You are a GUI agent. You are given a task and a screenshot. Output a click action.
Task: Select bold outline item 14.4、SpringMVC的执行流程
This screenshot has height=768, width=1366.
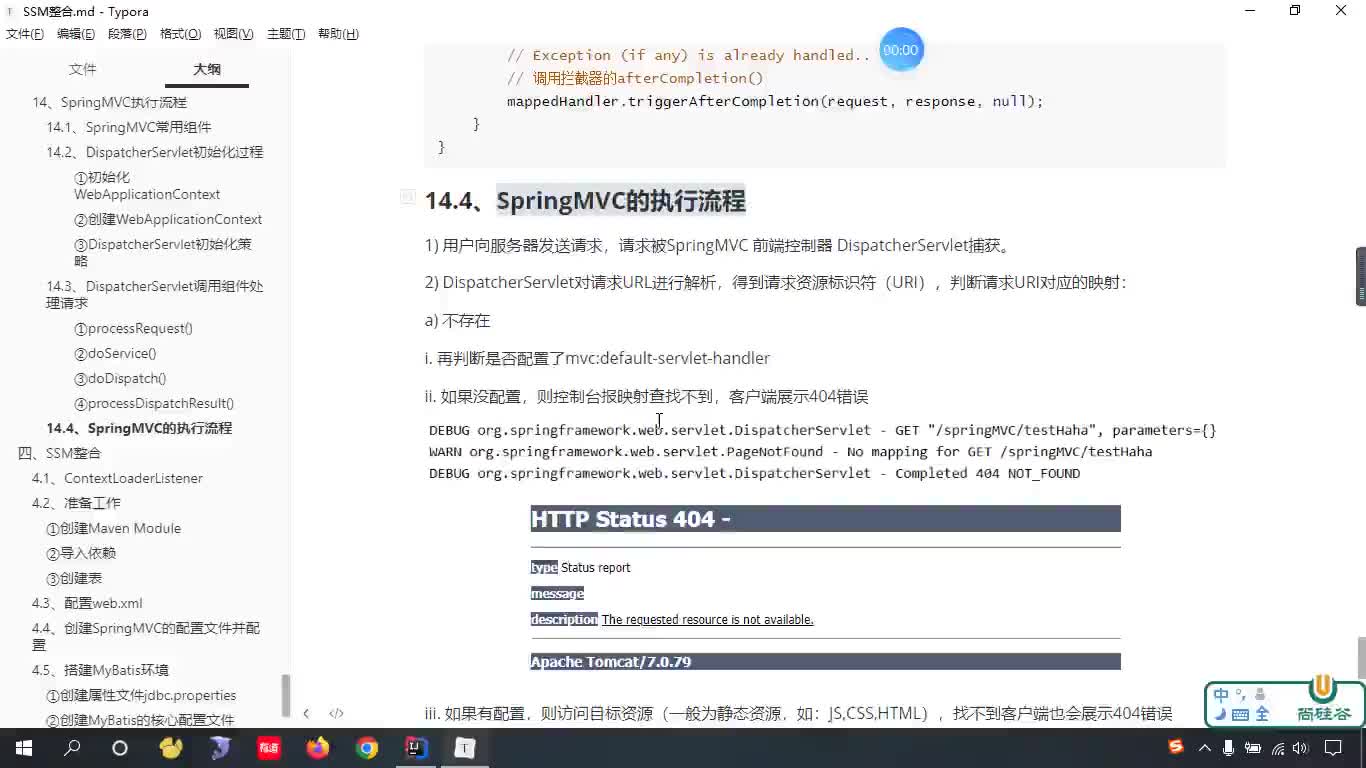(139, 428)
